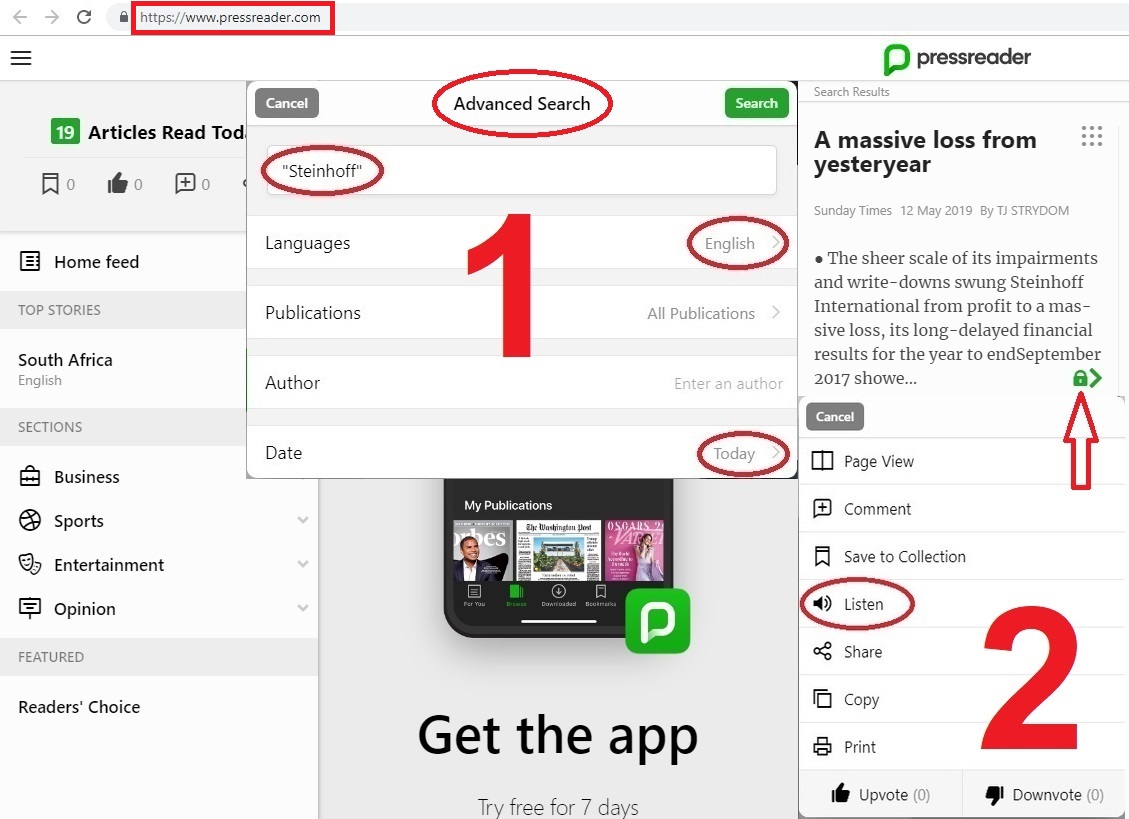
Task: Select Page View menu entry
Action: [x=961, y=461]
